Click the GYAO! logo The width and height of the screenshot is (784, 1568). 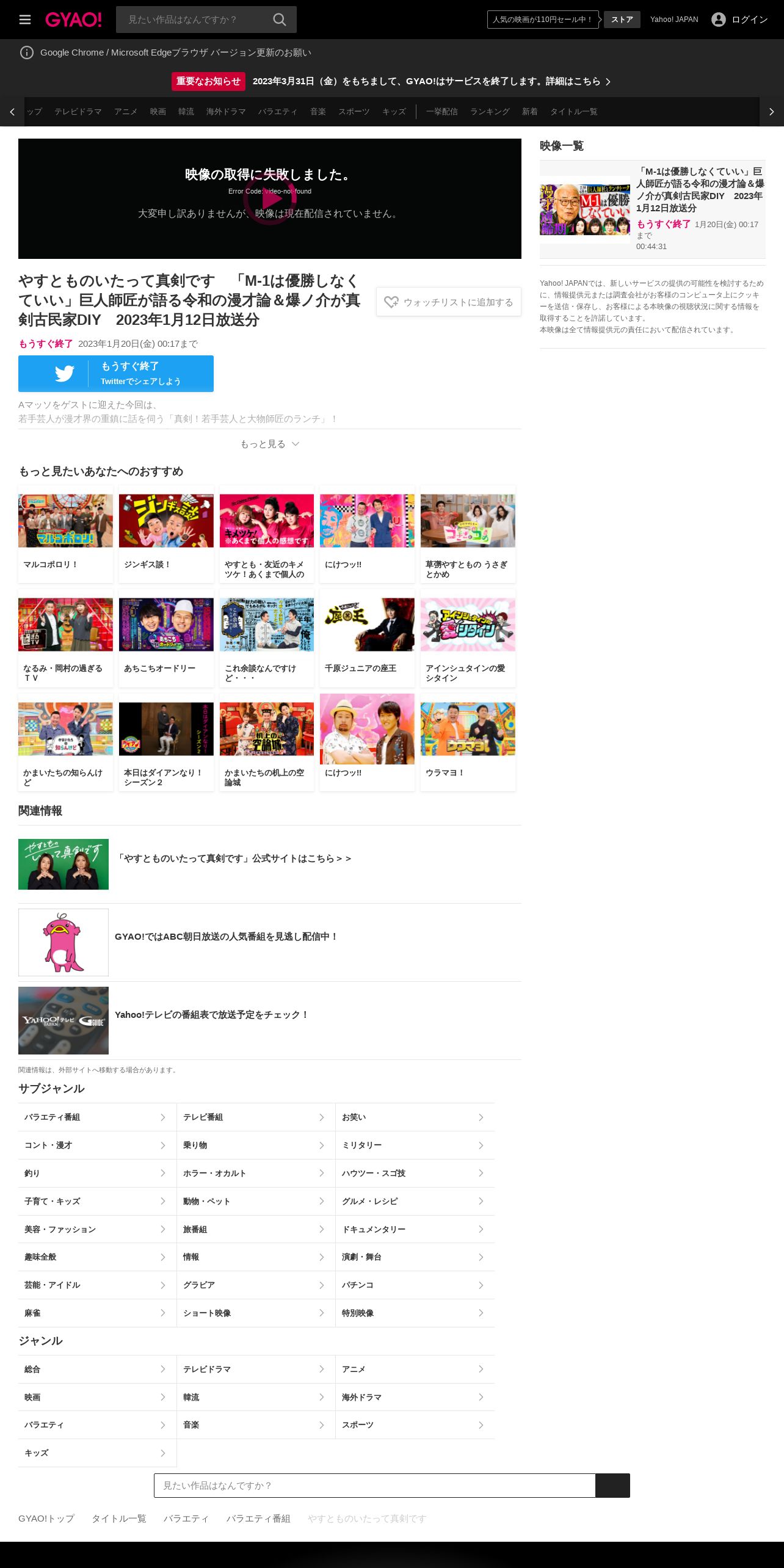point(73,20)
